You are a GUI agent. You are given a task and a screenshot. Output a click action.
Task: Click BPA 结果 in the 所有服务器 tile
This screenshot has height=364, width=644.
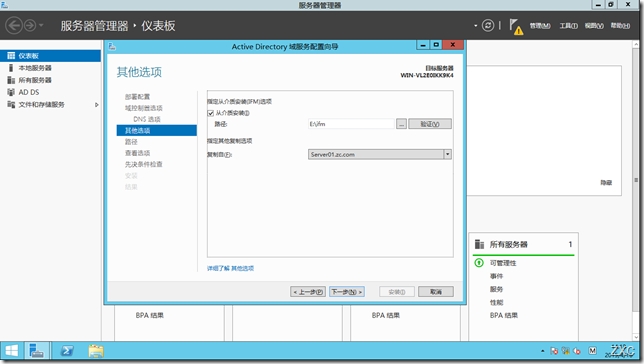pyautogui.click(x=504, y=316)
